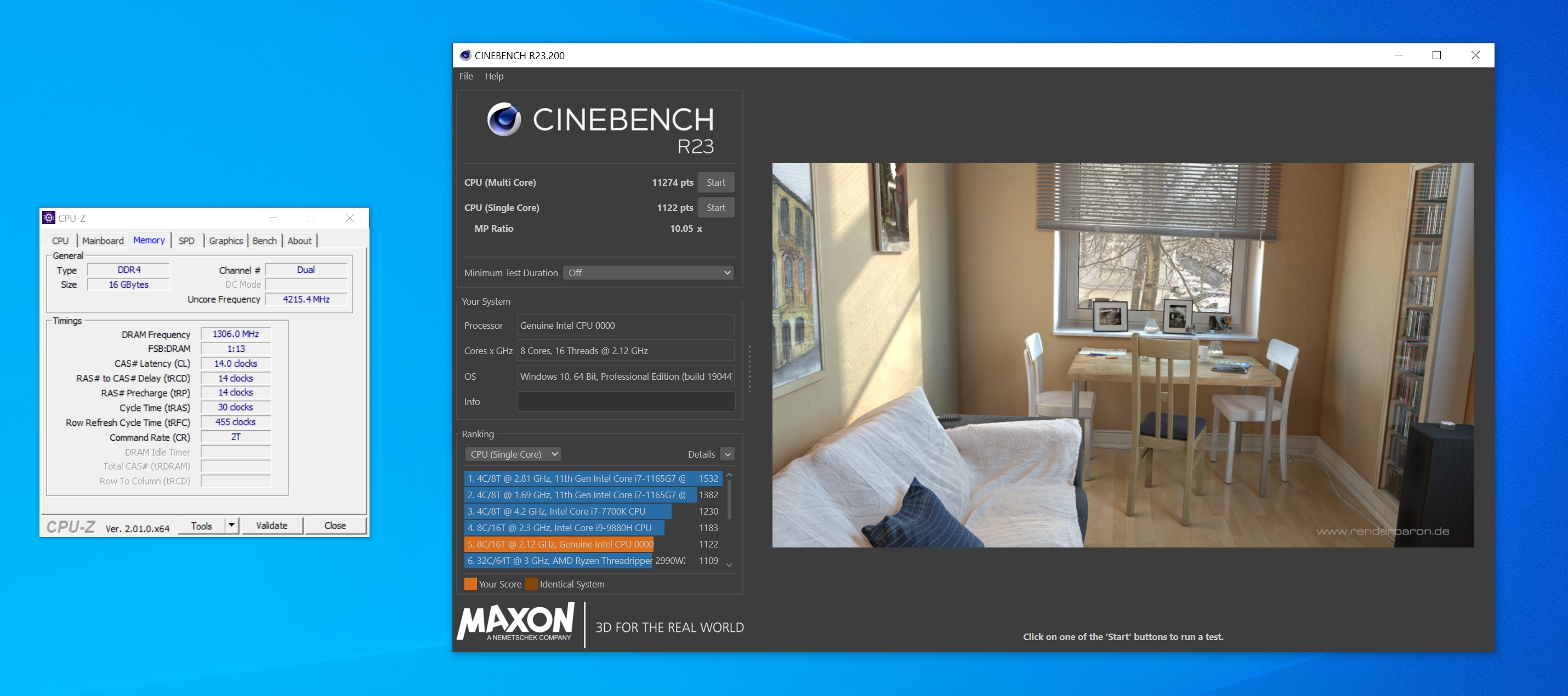Click the Identical System legend swatch
Screen dimensions: 1568x696
[x=531, y=584]
